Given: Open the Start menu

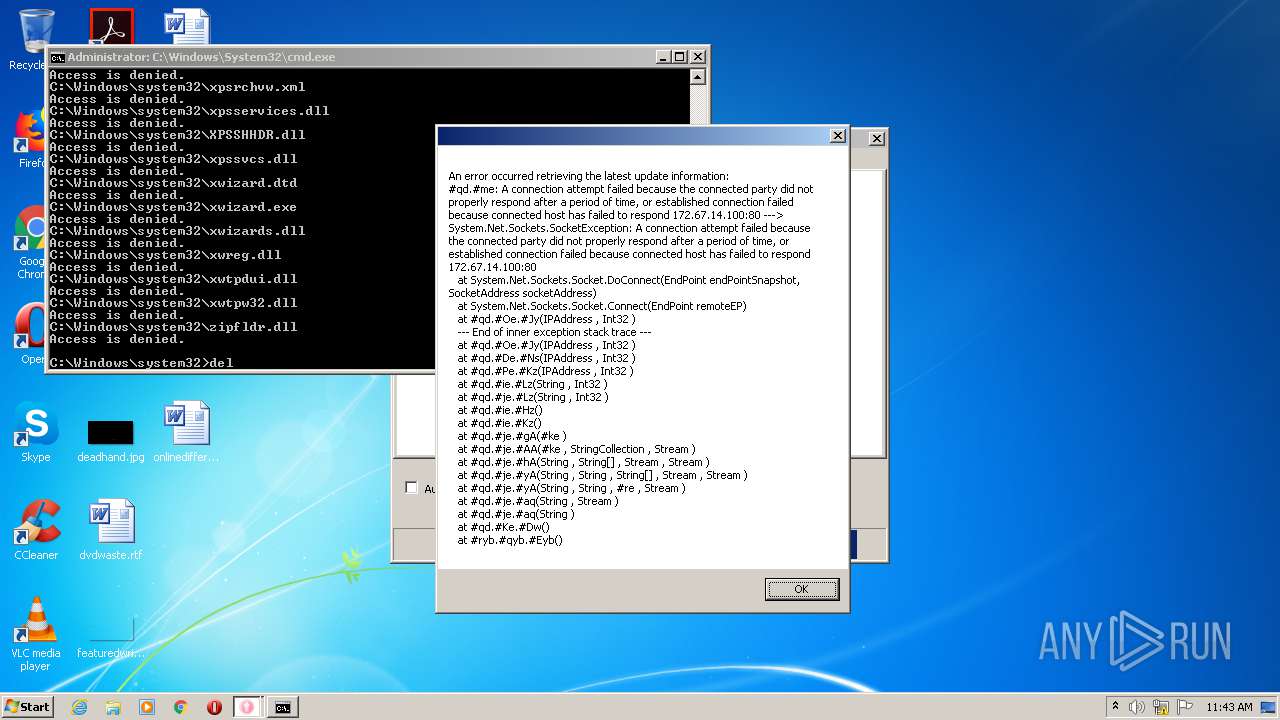Looking at the screenshot, I should coord(27,706).
